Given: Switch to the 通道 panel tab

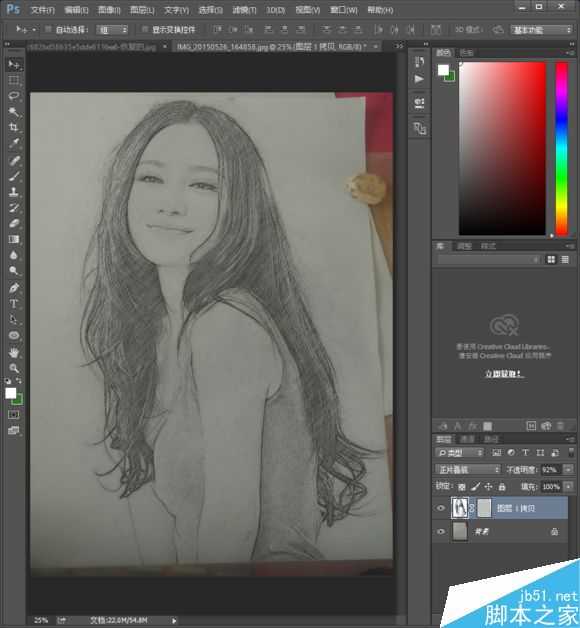Looking at the screenshot, I should 467,439.
